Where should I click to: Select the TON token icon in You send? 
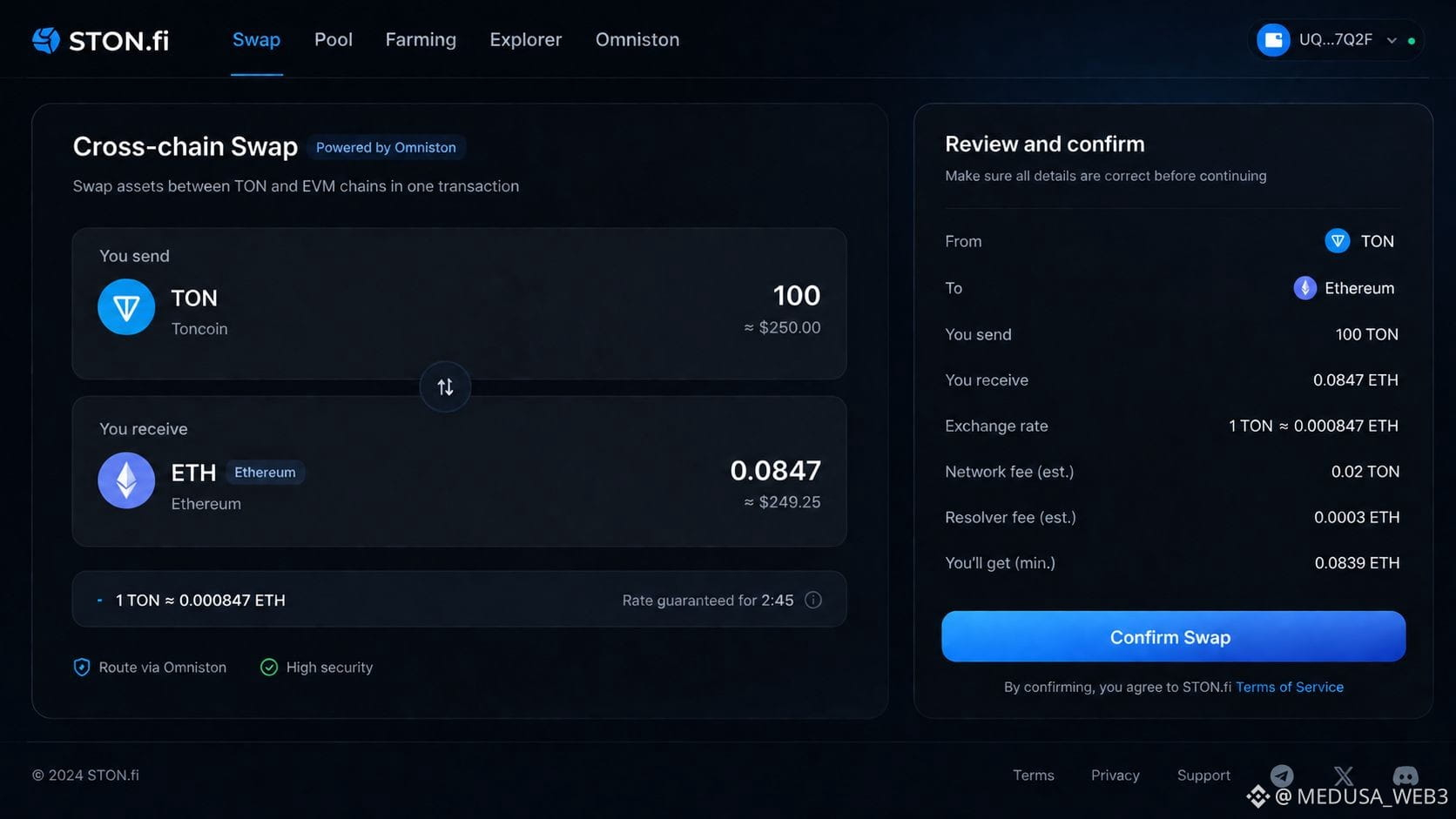[126, 306]
